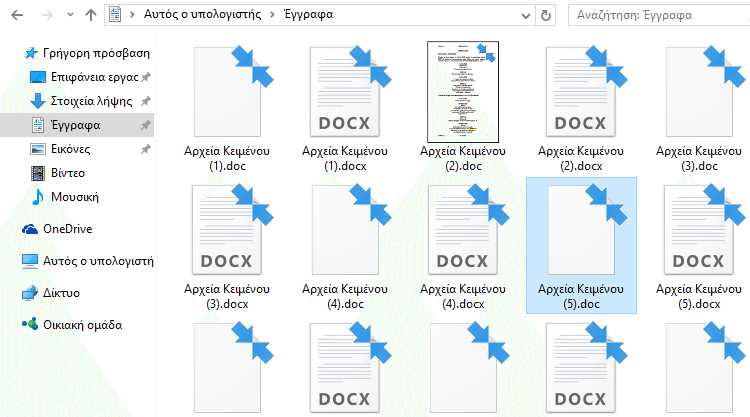Open Στοιχεία λήψης in sidebar

tap(81, 101)
